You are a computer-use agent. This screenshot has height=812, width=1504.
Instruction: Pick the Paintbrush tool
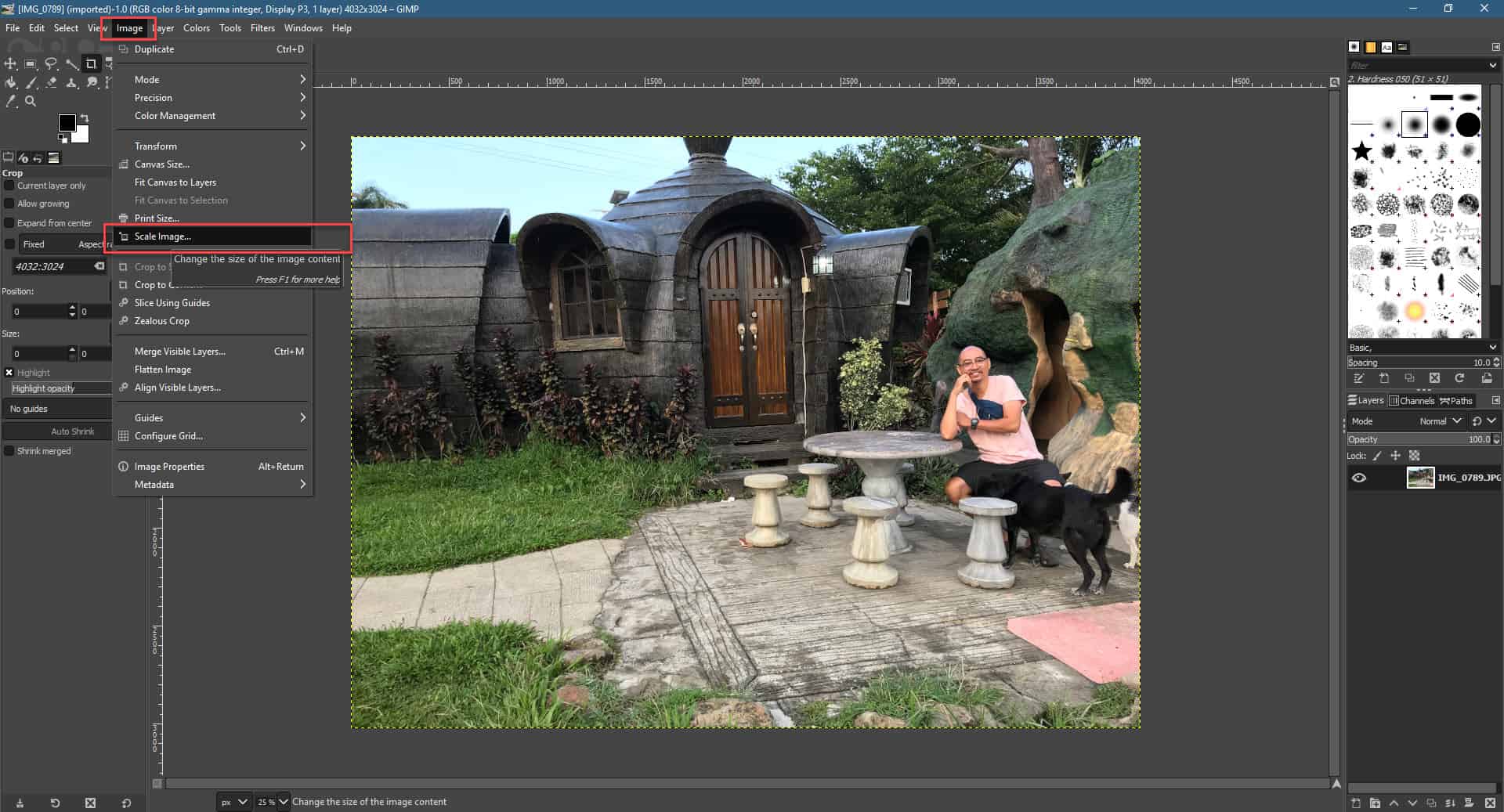click(x=31, y=83)
